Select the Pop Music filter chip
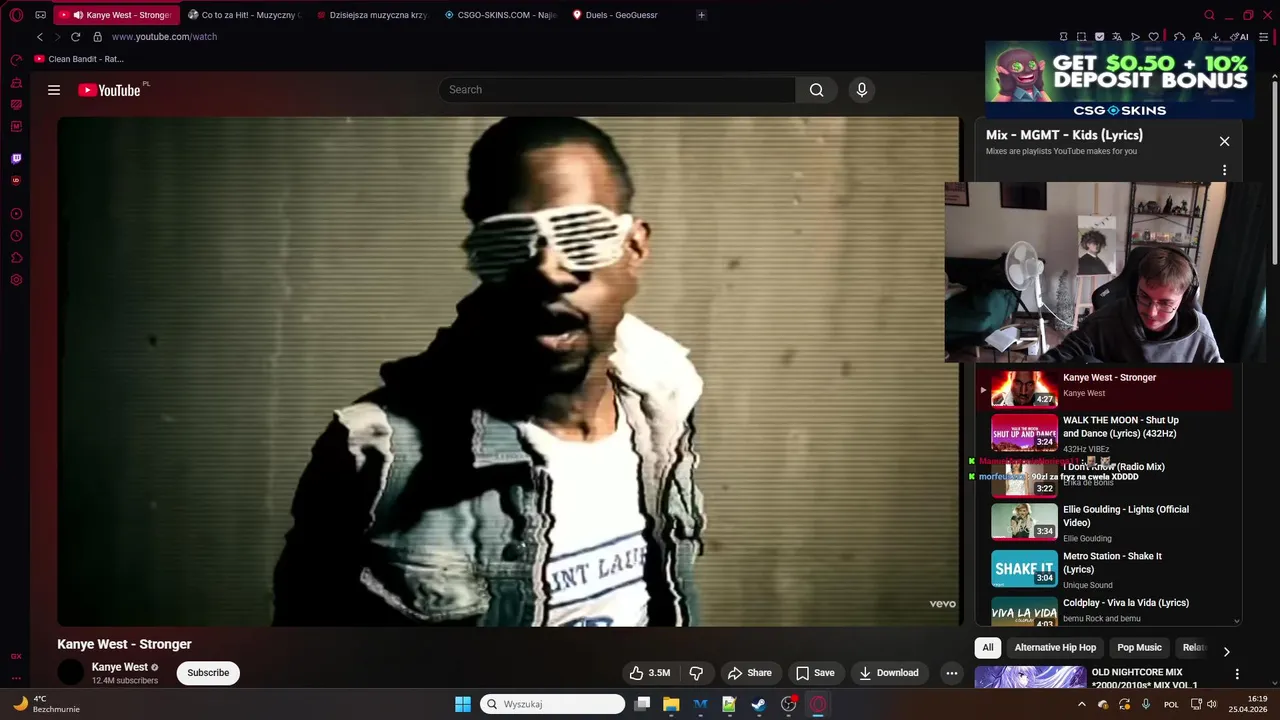Image resolution: width=1280 pixels, height=720 pixels. tap(1139, 648)
